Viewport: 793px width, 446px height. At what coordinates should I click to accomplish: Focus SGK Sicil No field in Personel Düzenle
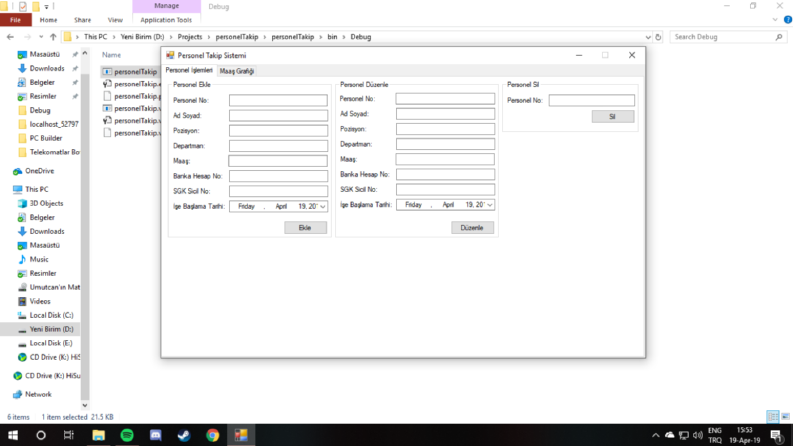click(445, 190)
